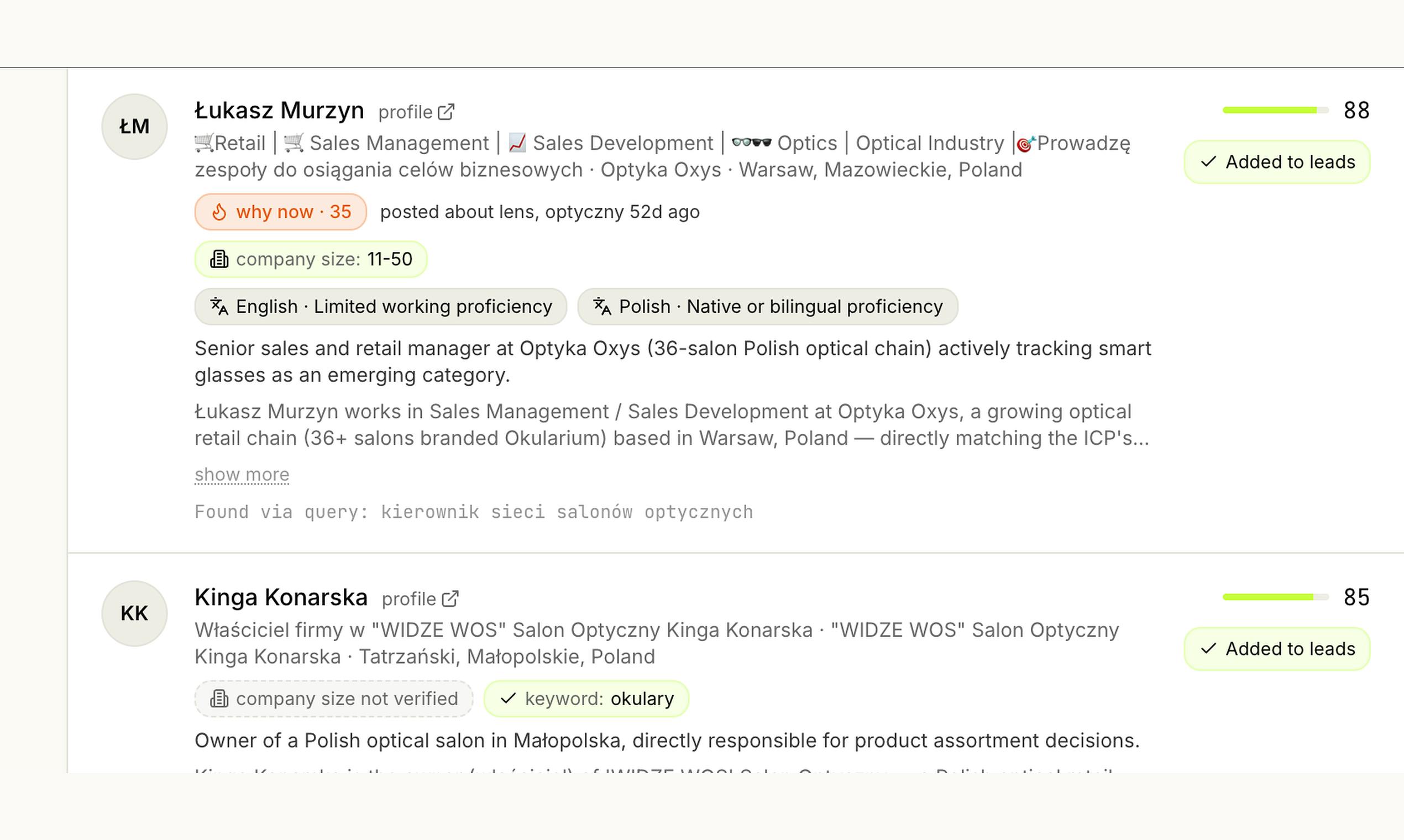1404x840 pixels.
Task: Click score bar showing 88
Action: pos(1276,110)
